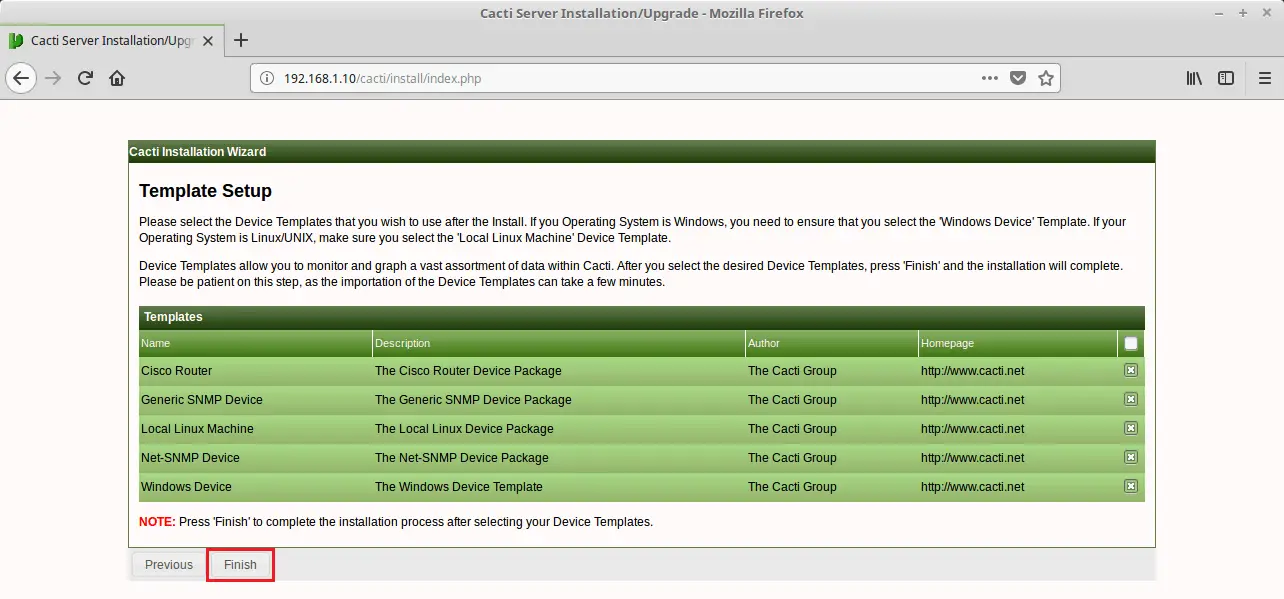Image resolution: width=1284 pixels, height=599 pixels.
Task: Uncheck the Local Linux Machine checkbox
Action: 1131,428
